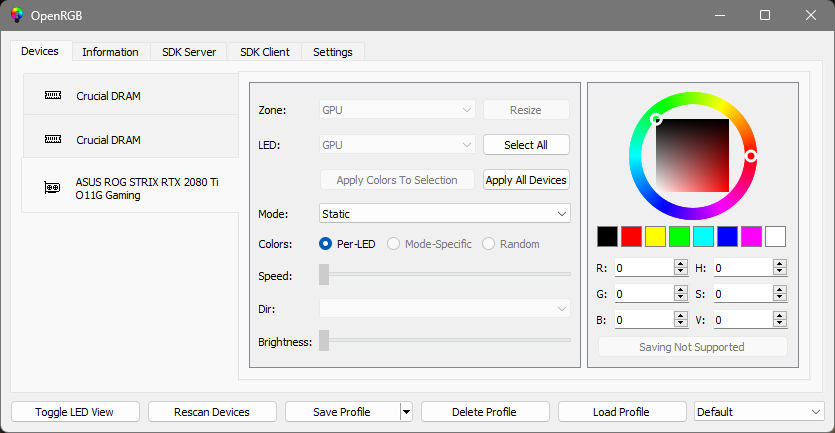Image resolution: width=835 pixels, height=433 pixels.
Task: Open the Dir direction dropdown
Action: (x=445, y=309)
